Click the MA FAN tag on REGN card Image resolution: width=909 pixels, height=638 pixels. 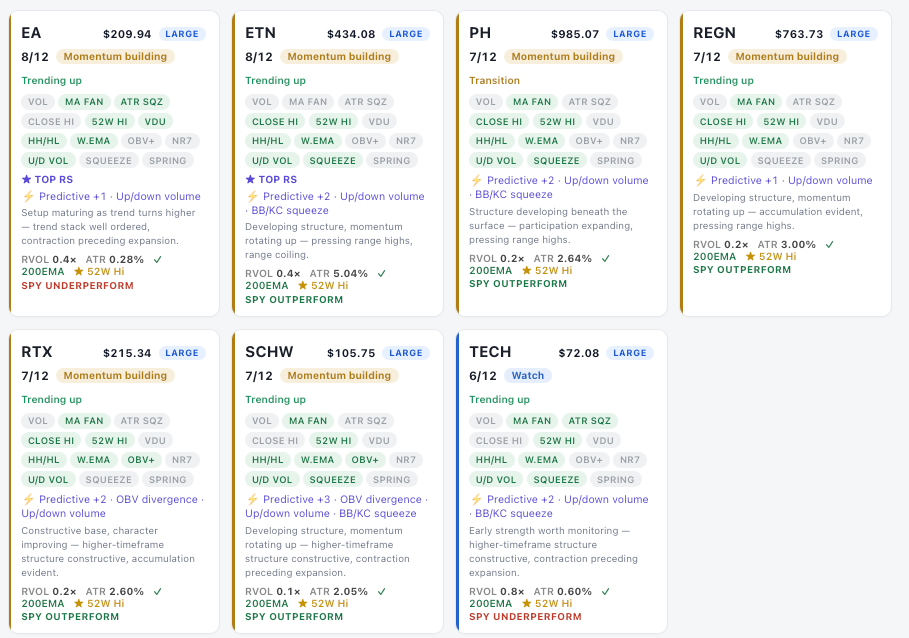756,102
